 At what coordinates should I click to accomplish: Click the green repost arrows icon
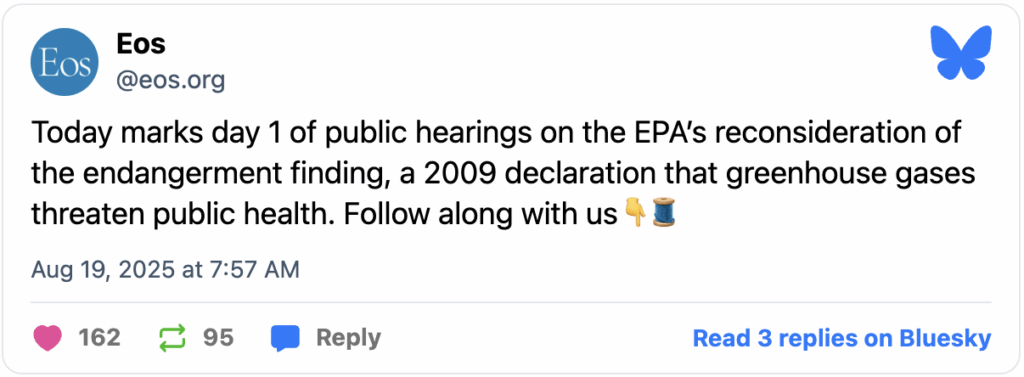[x=172, y=338]
